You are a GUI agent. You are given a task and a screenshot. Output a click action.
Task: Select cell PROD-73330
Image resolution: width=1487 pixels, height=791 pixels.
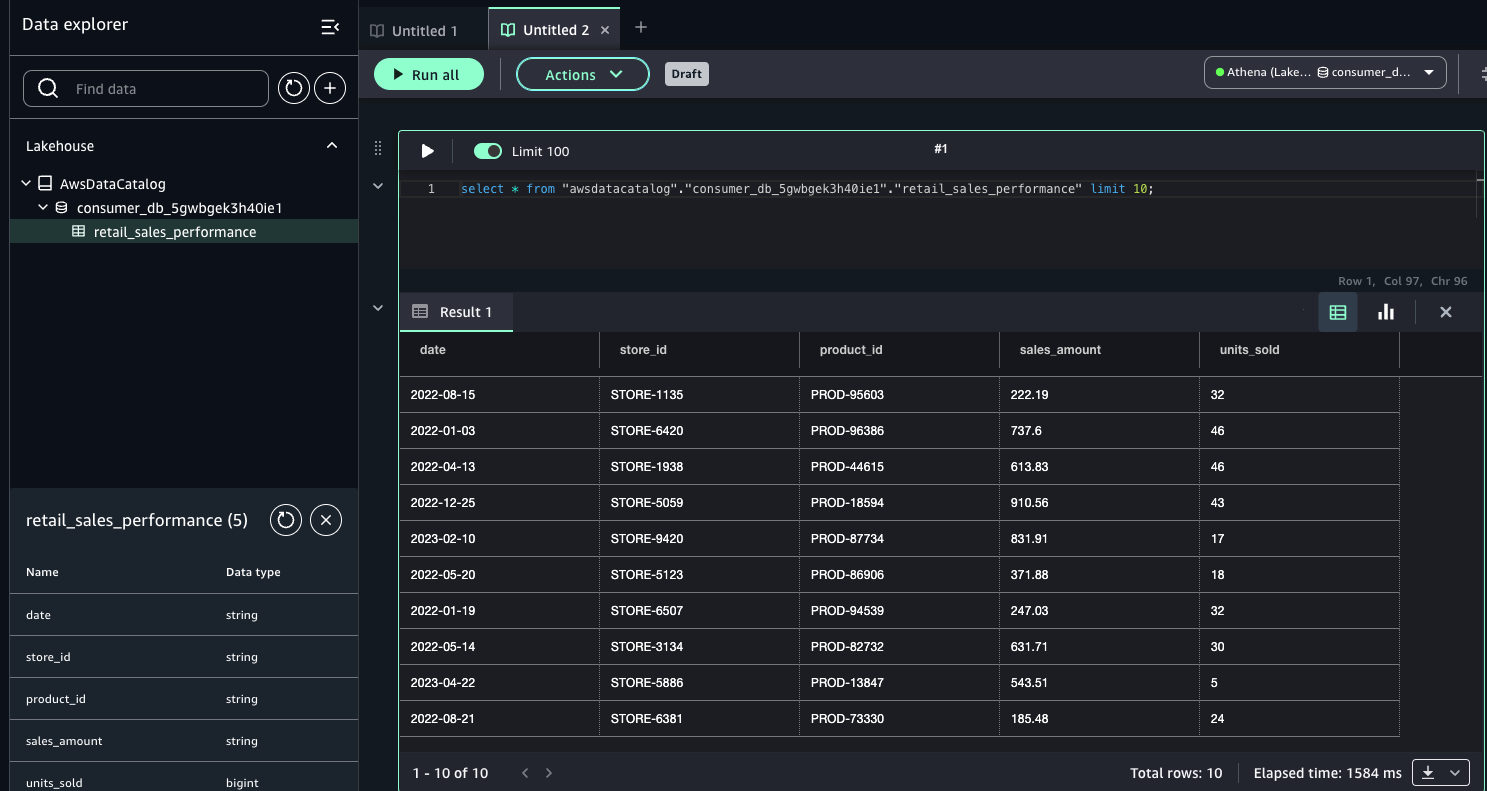click(899, 719)
